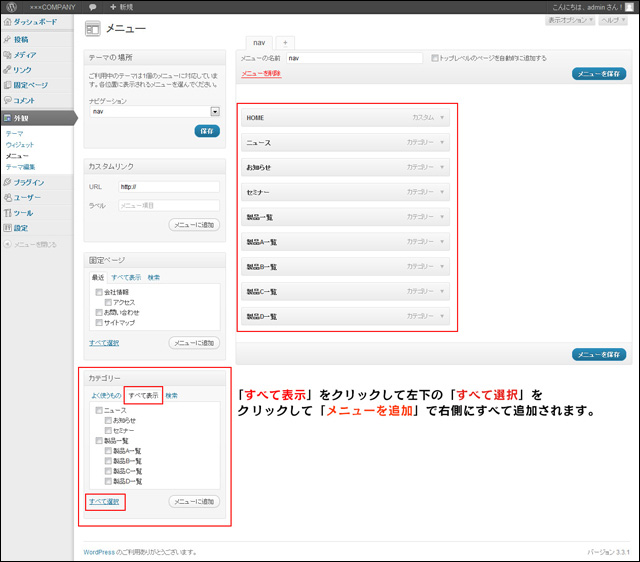The height and width of the screenshot is (562, 640).
Task: Enable トップレベルのページを自動的に追加する checkbox
Action: pyautogui.click(x=435, y=58)
